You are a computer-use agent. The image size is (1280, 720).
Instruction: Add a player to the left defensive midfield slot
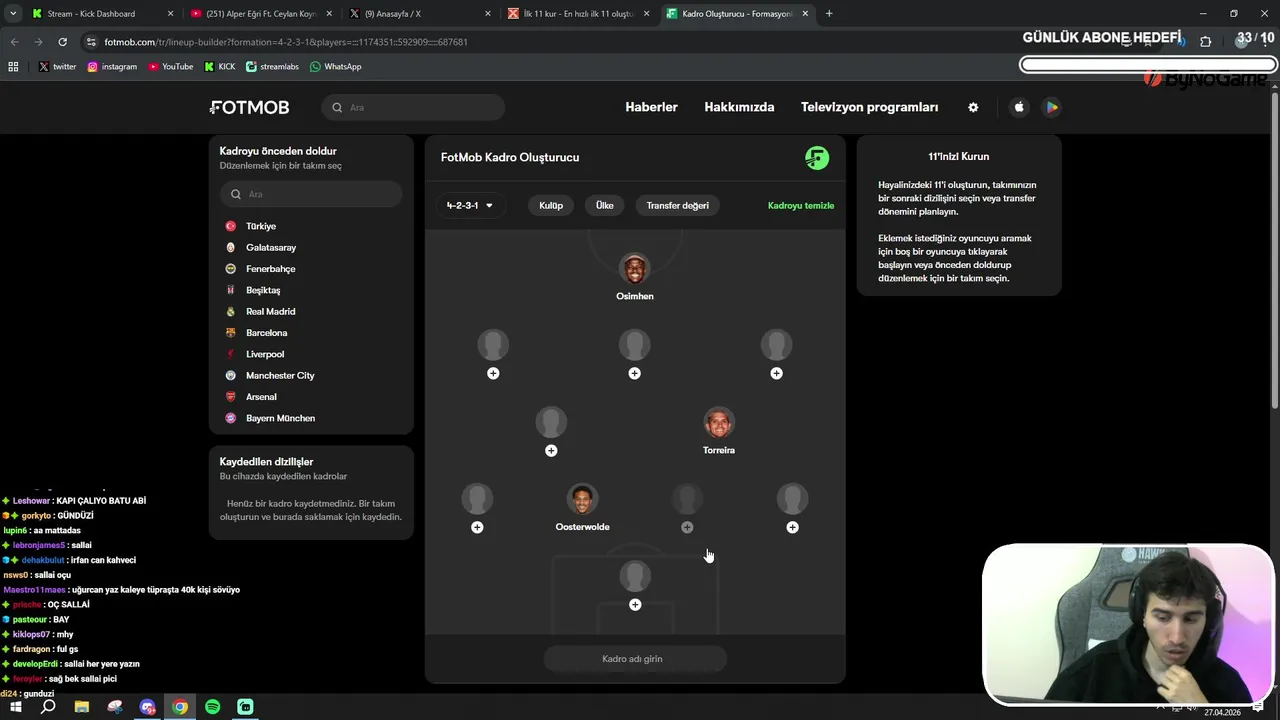[551, 451]
